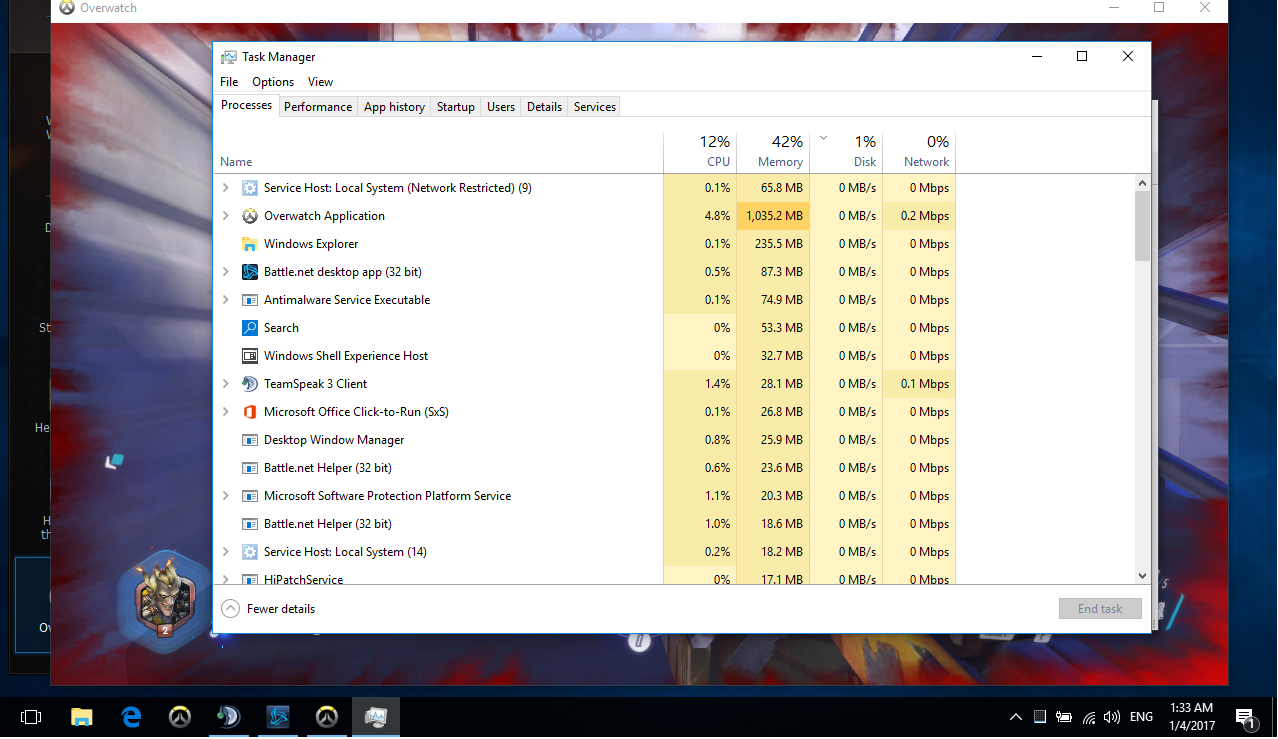Click the Service Host Network Restricted gear icon

click(250, 188)
